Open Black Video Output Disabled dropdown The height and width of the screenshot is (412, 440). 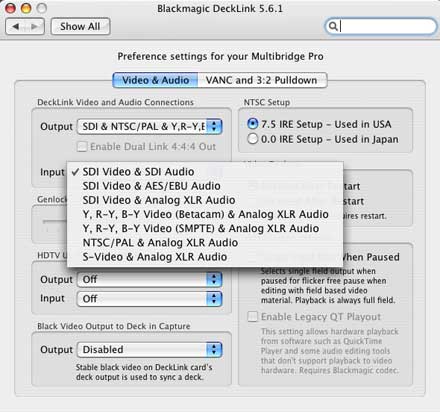(150, 350)
